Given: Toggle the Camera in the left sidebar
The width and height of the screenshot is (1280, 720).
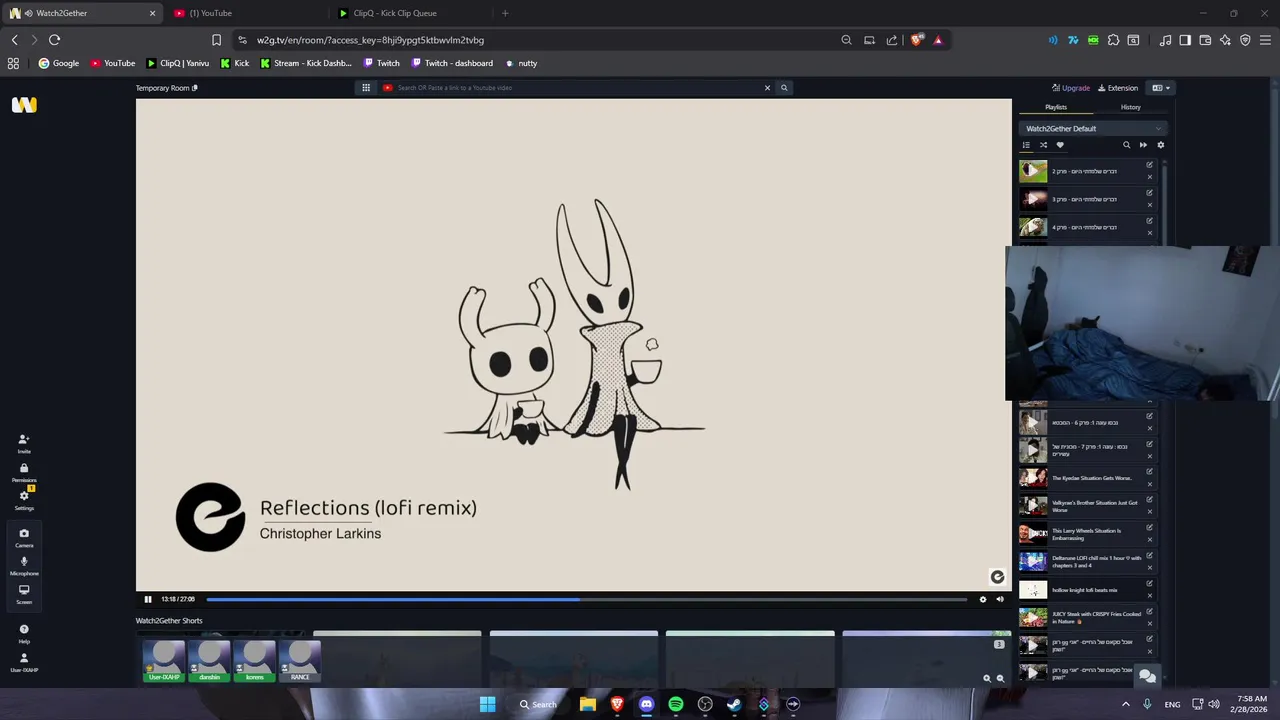Looking at the screenshot, I should tap(24, 538).
